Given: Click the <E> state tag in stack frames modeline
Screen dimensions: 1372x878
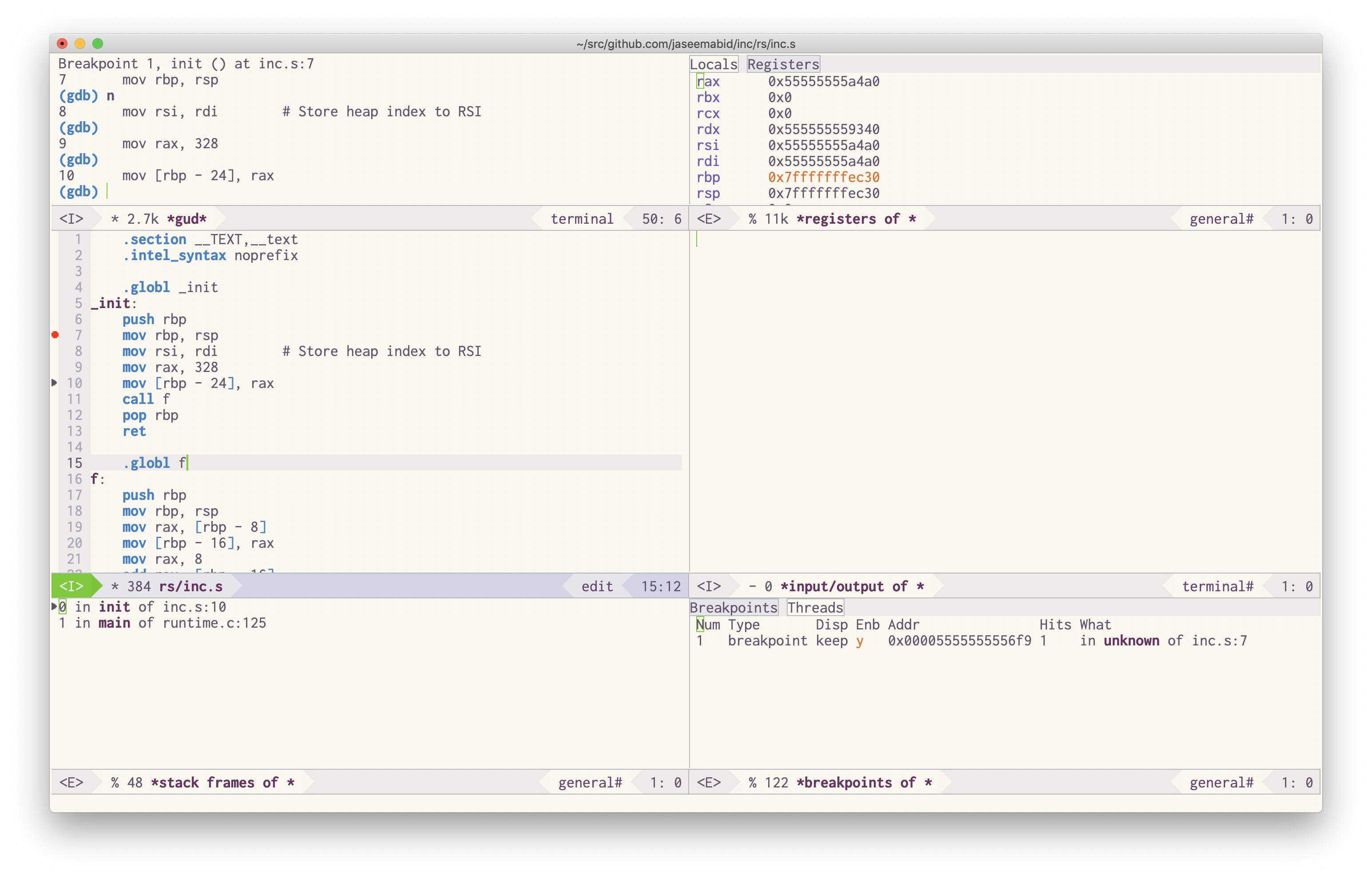Looking at the screenshot, I should pos(72,782).
